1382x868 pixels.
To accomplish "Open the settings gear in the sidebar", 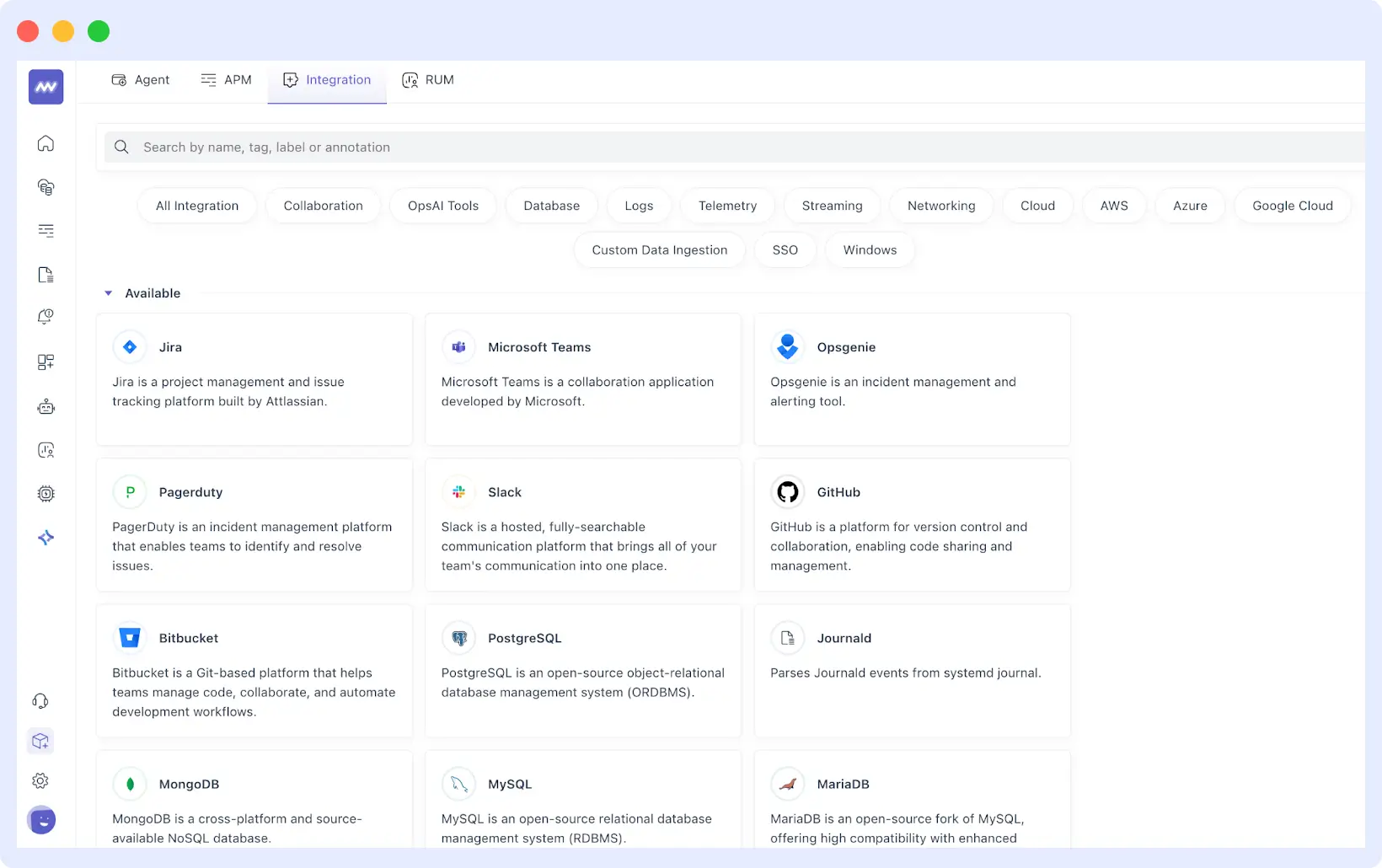I will tap(40, 781).
